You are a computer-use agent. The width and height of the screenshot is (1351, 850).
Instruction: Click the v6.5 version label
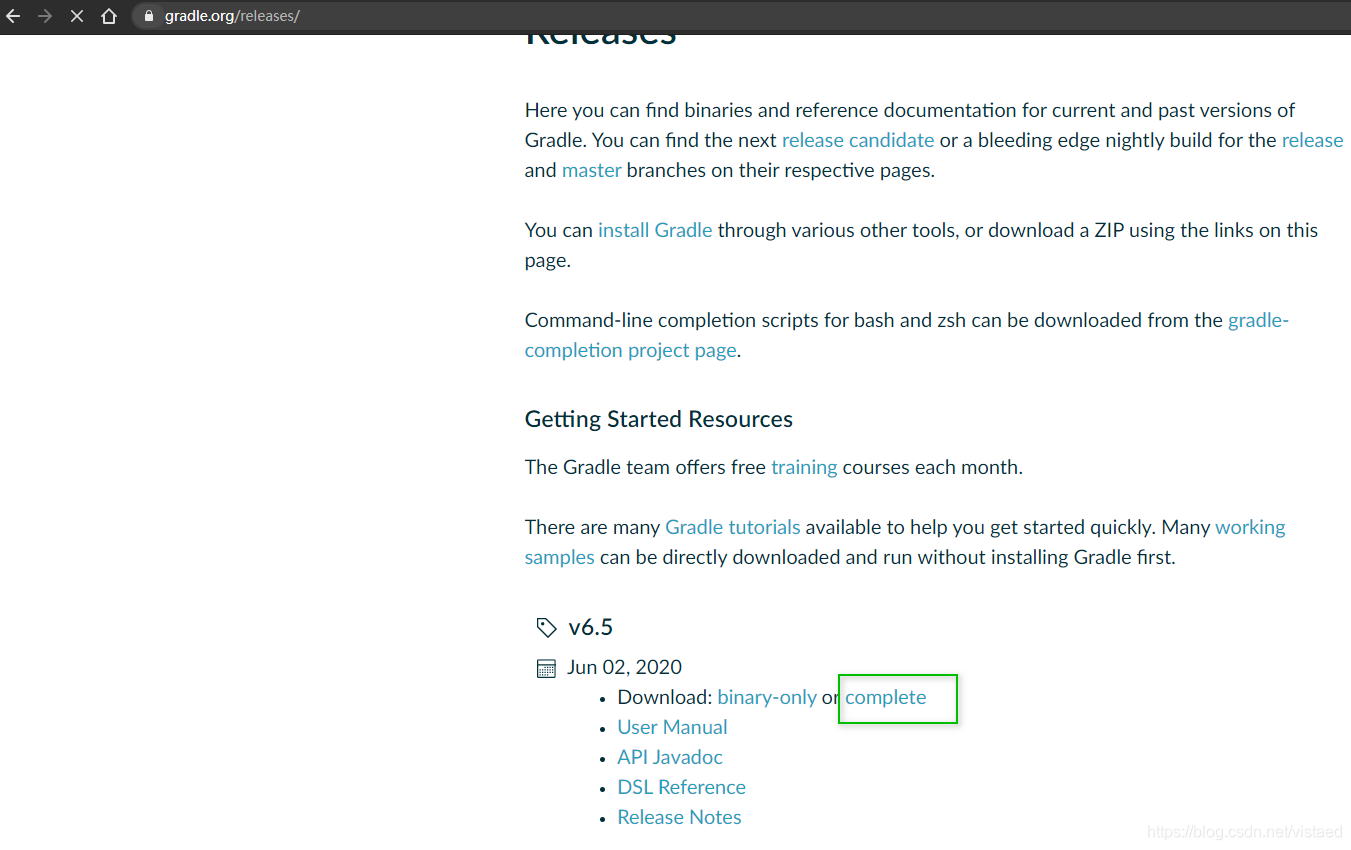[591, 628]
